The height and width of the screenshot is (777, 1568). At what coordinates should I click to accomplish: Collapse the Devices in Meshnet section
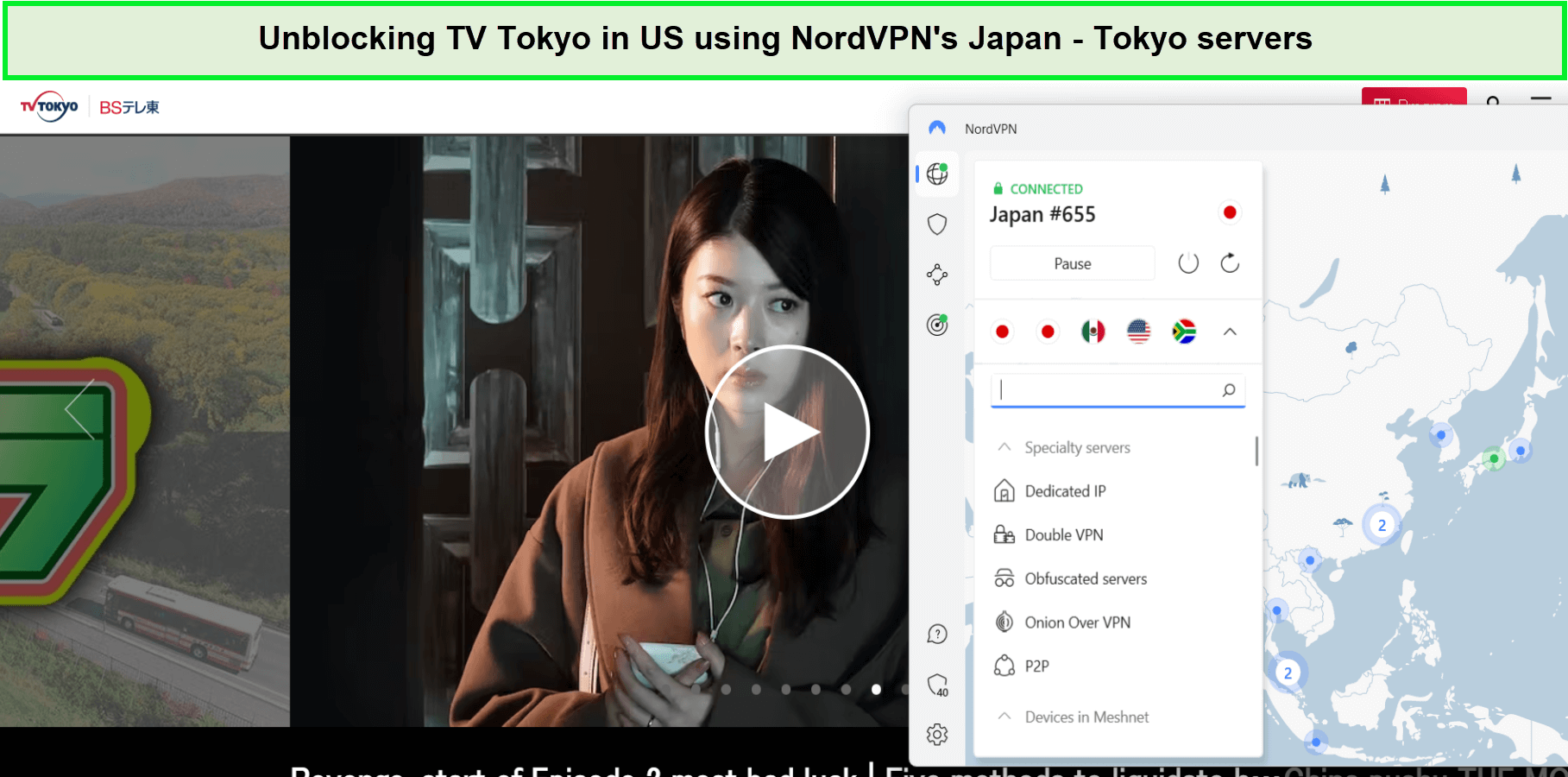point(1004,717)
